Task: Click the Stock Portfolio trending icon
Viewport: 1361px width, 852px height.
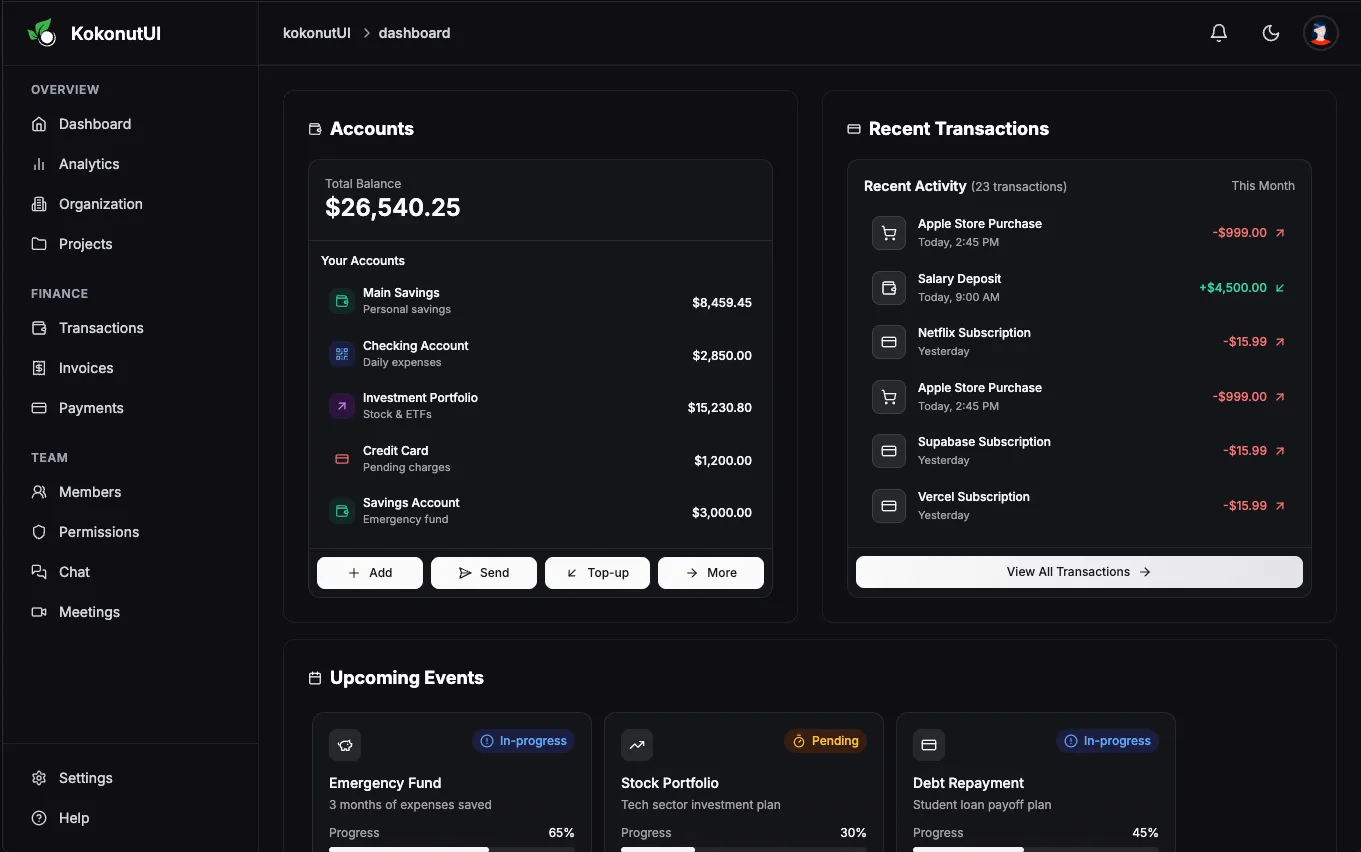Action: 637,745
